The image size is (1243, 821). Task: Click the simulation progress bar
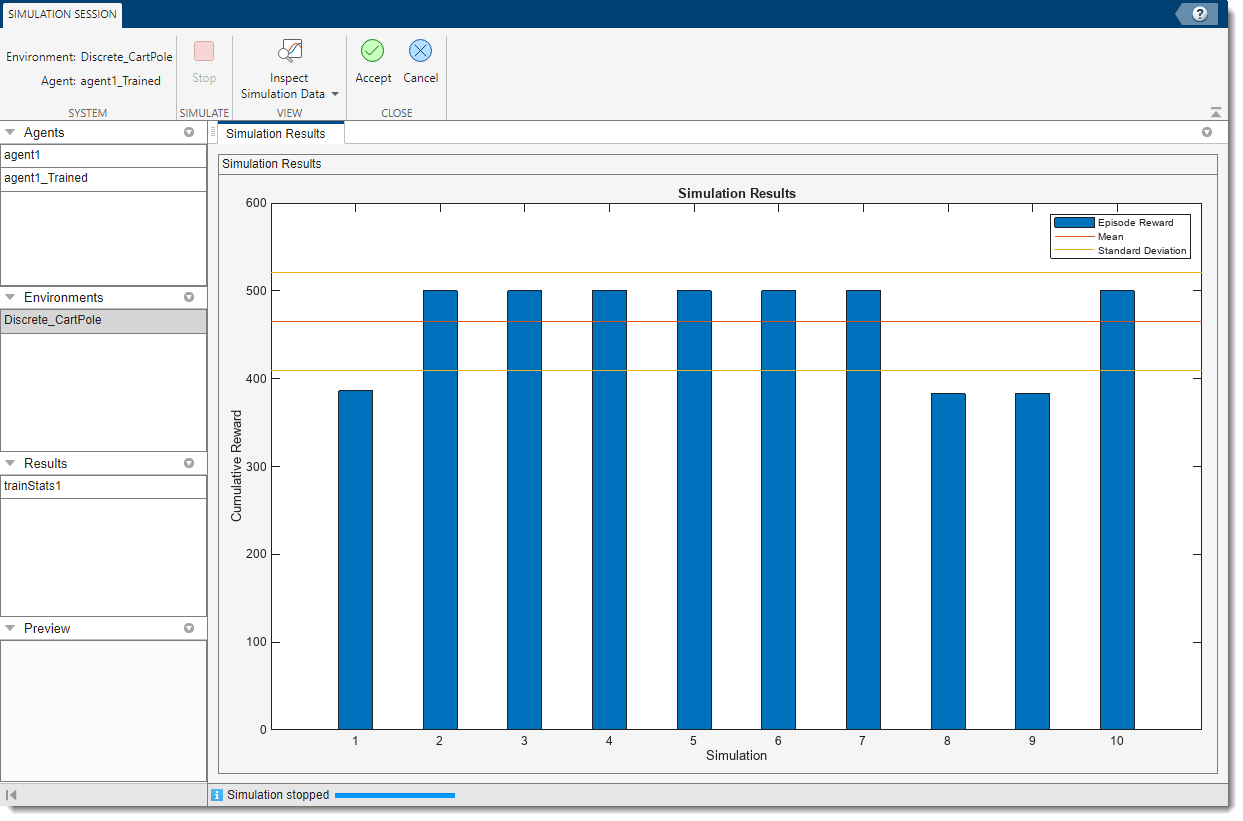pos(394,794)
